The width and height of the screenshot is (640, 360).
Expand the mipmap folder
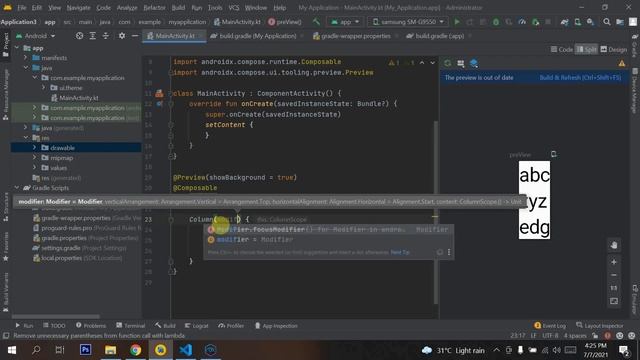click(x=35, y=158)
